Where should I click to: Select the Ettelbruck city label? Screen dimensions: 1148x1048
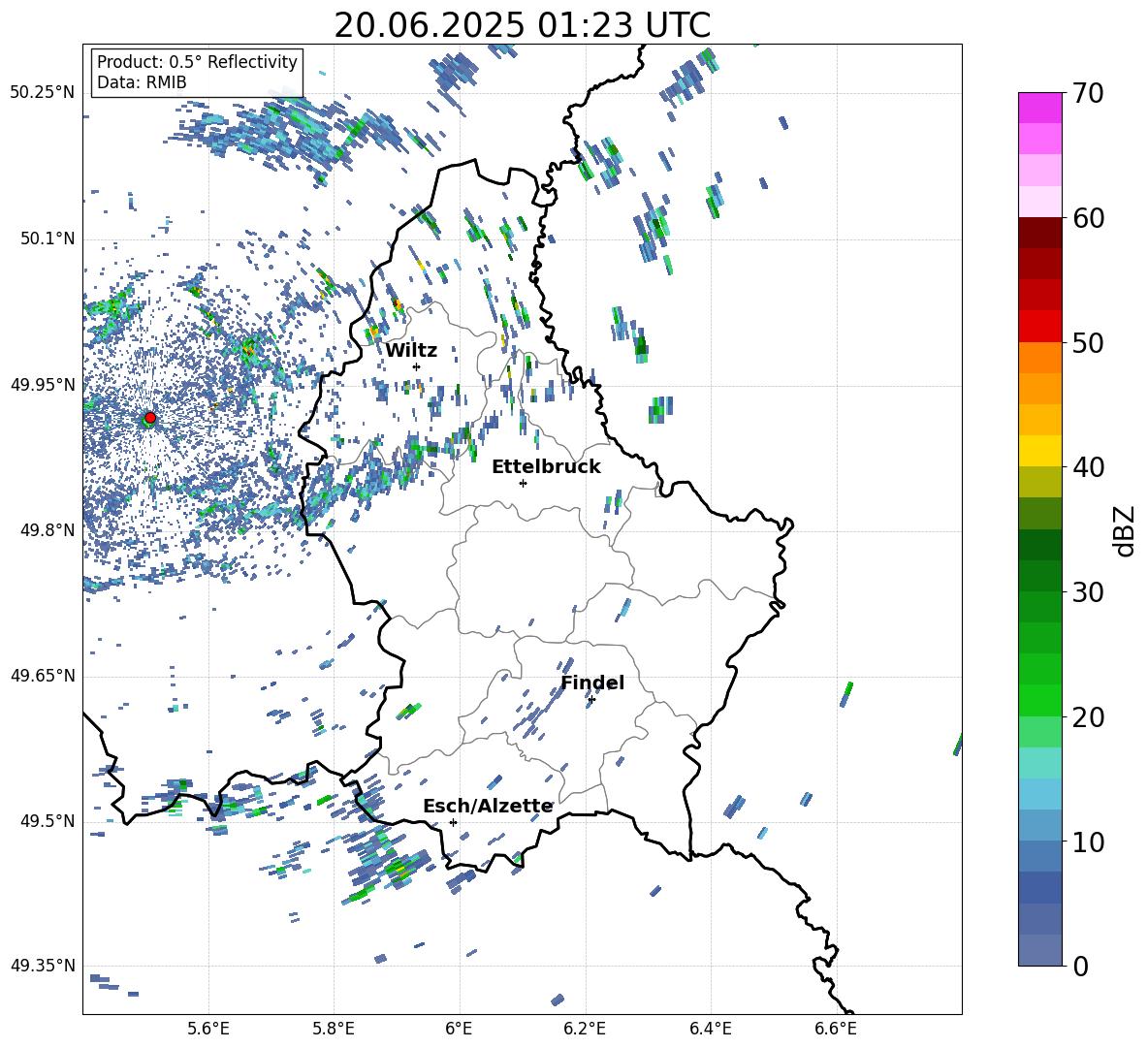coord(546,467)
